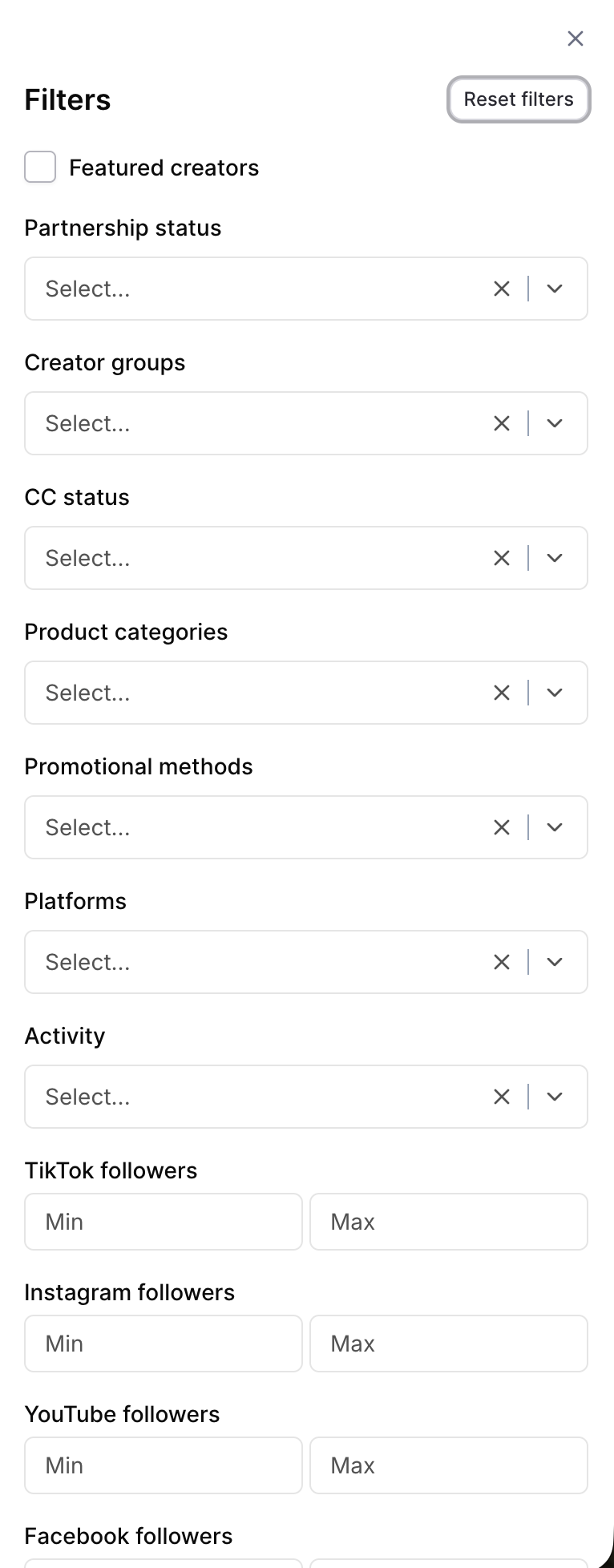Clear the Product categories selection
This screenshot has height=1568, width=614.
502,693
